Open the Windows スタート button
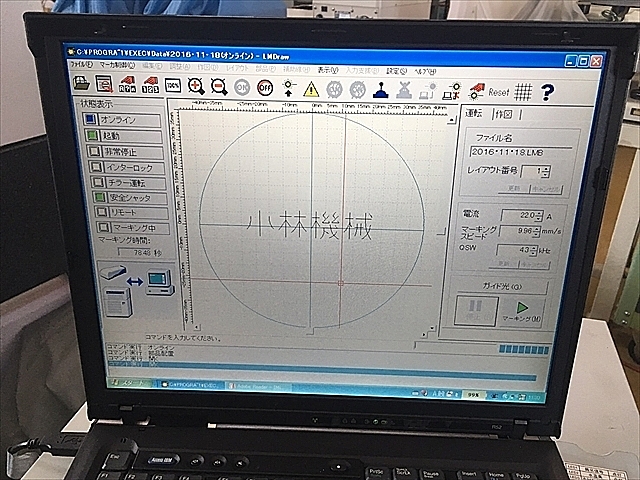Viewport: 640px width, 480px height. click(130, 383)
